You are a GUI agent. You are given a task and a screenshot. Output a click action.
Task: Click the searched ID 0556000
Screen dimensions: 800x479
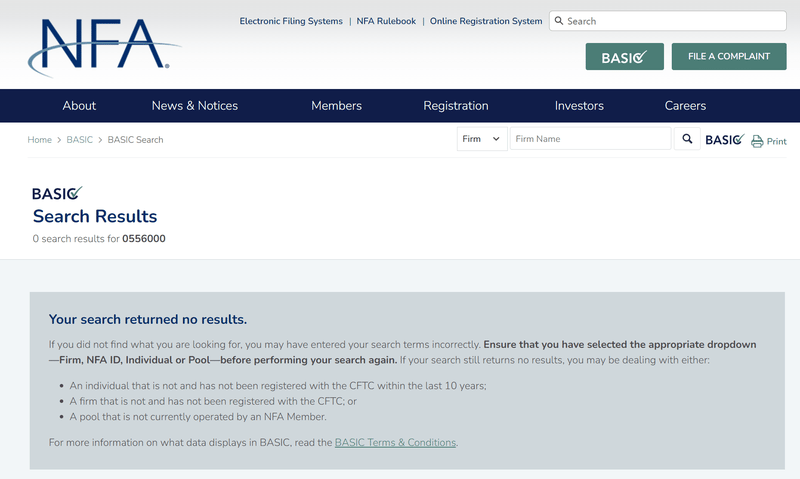tap(143, 239)
